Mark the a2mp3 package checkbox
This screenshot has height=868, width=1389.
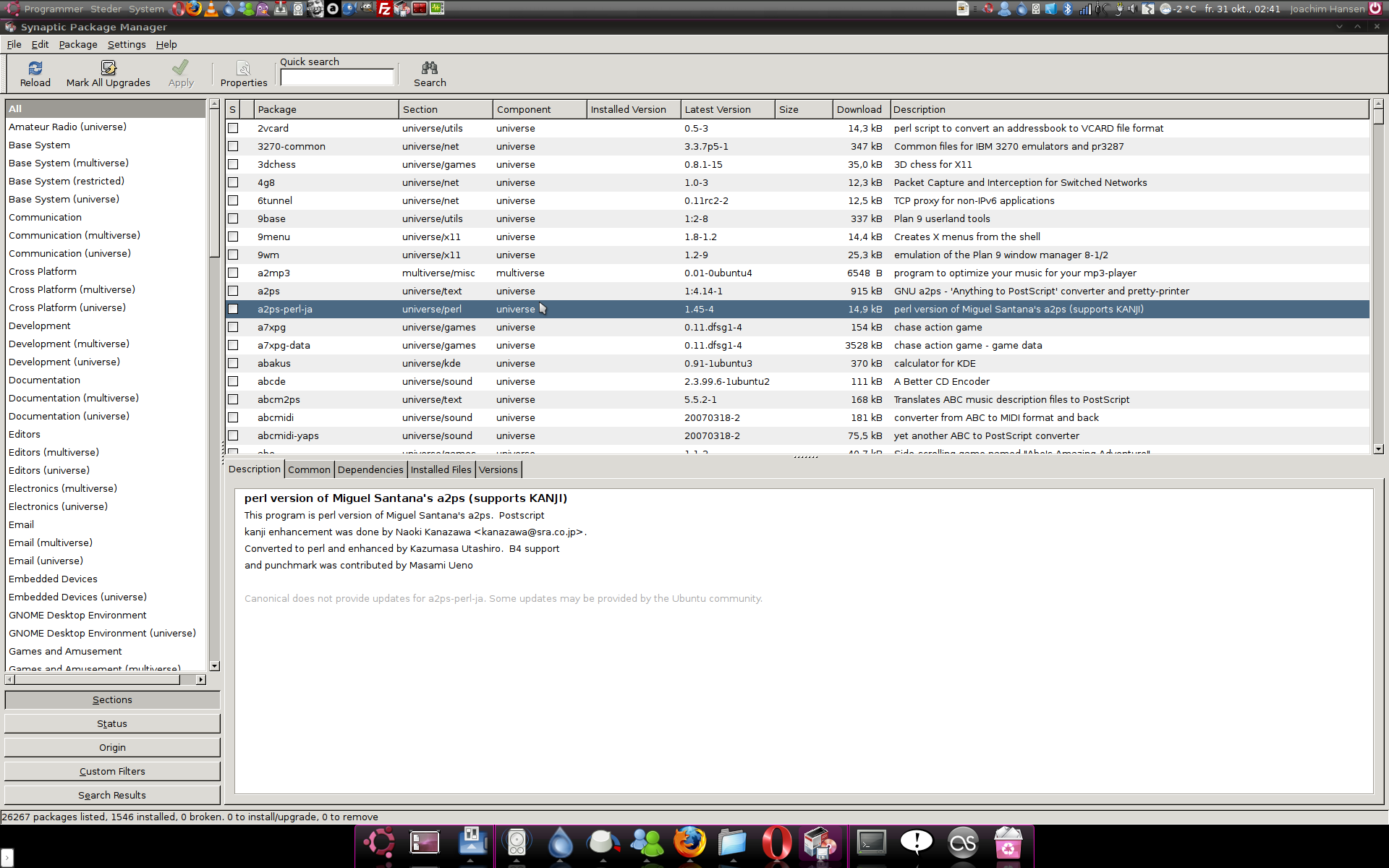click(233, 273)
